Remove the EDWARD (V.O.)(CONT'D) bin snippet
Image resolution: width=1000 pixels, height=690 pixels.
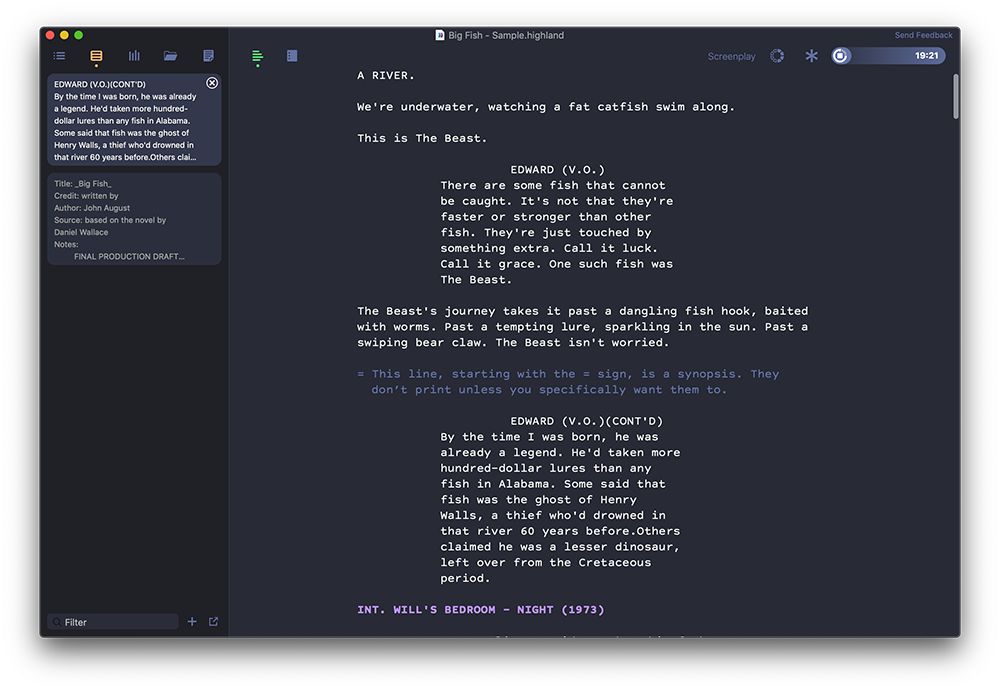212,83
